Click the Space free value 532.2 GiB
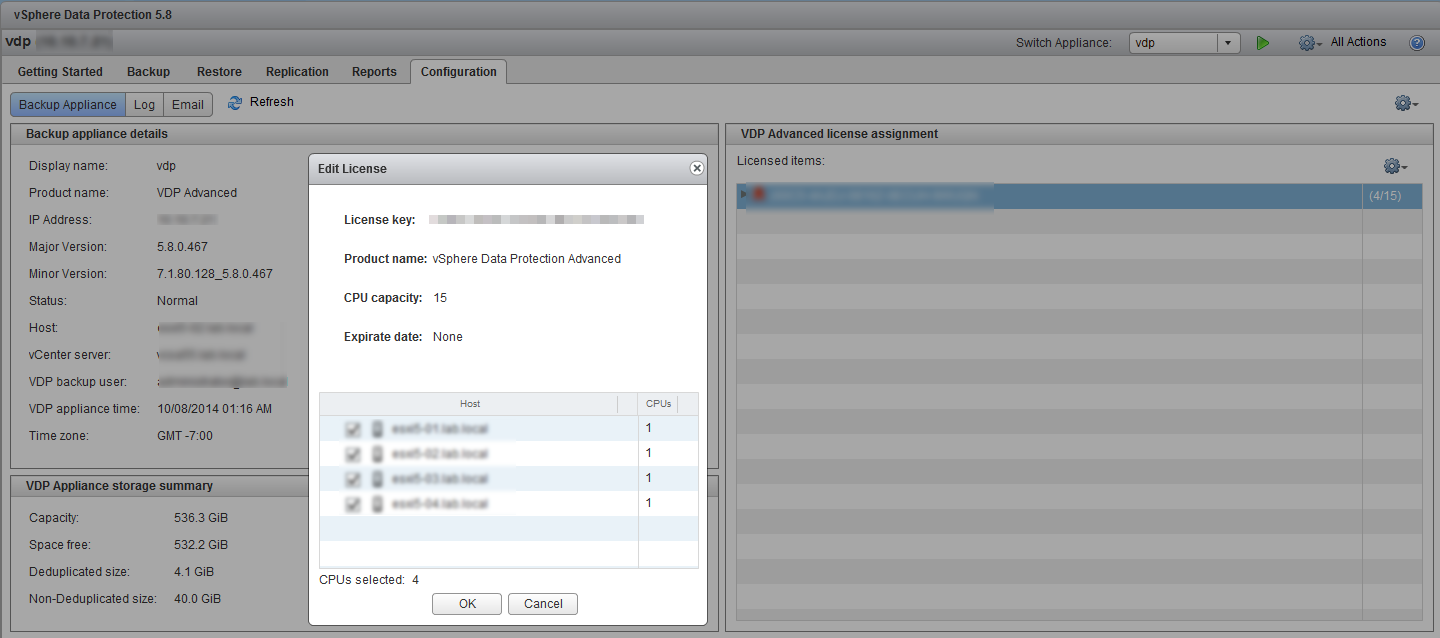 pos(201,545)
